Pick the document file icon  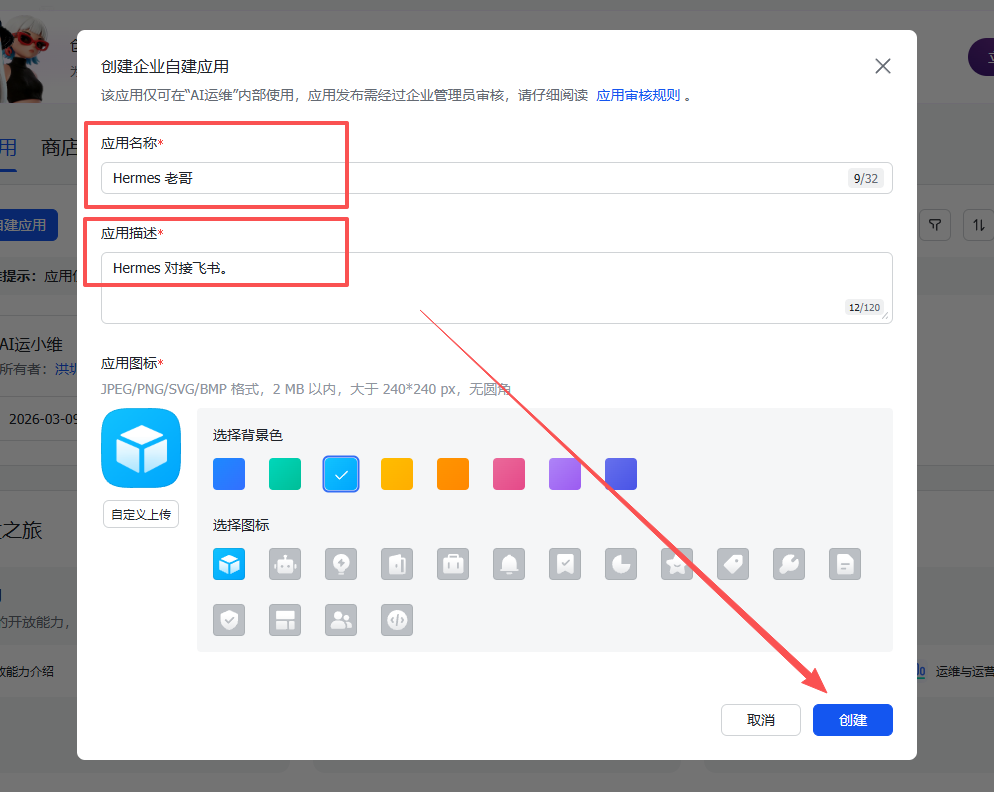pos(845,564)
